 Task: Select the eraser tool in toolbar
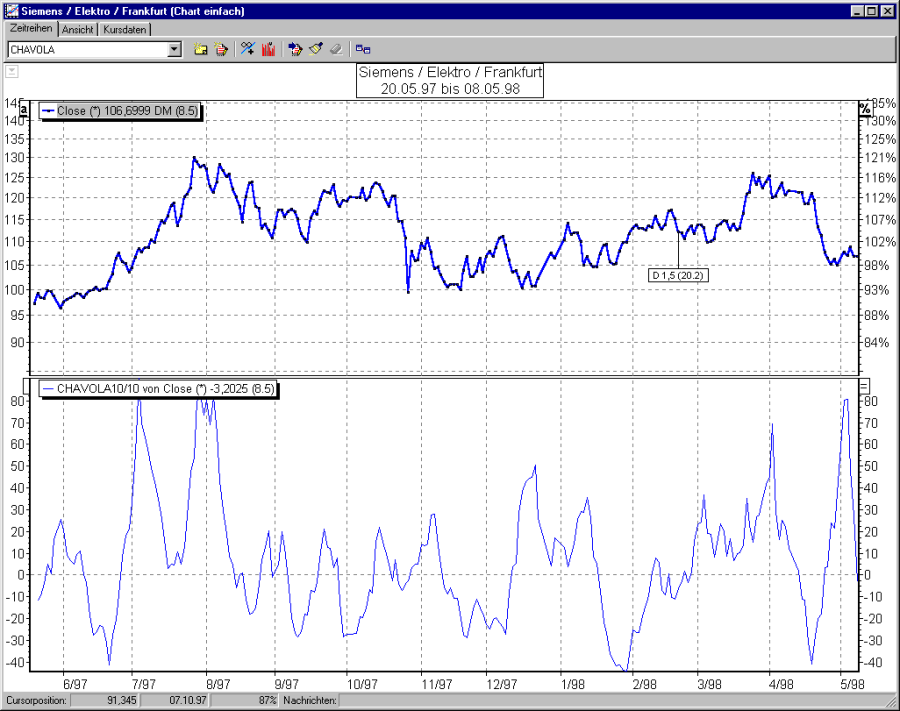[336, 48]
